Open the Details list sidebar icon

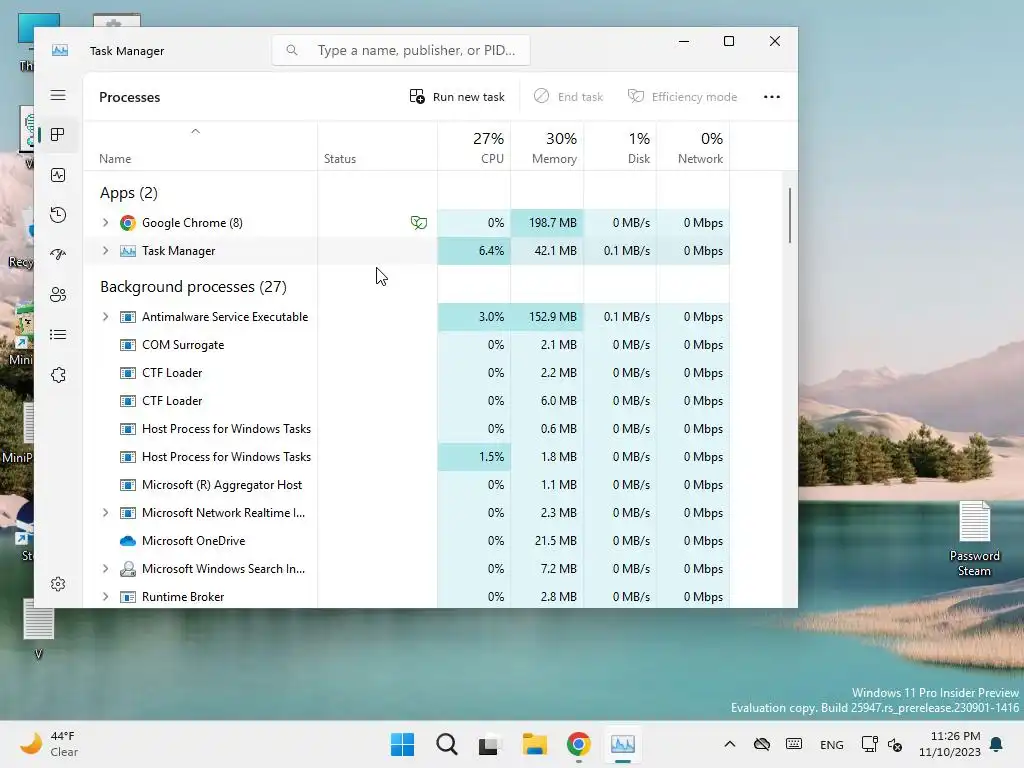pos(58,335)
